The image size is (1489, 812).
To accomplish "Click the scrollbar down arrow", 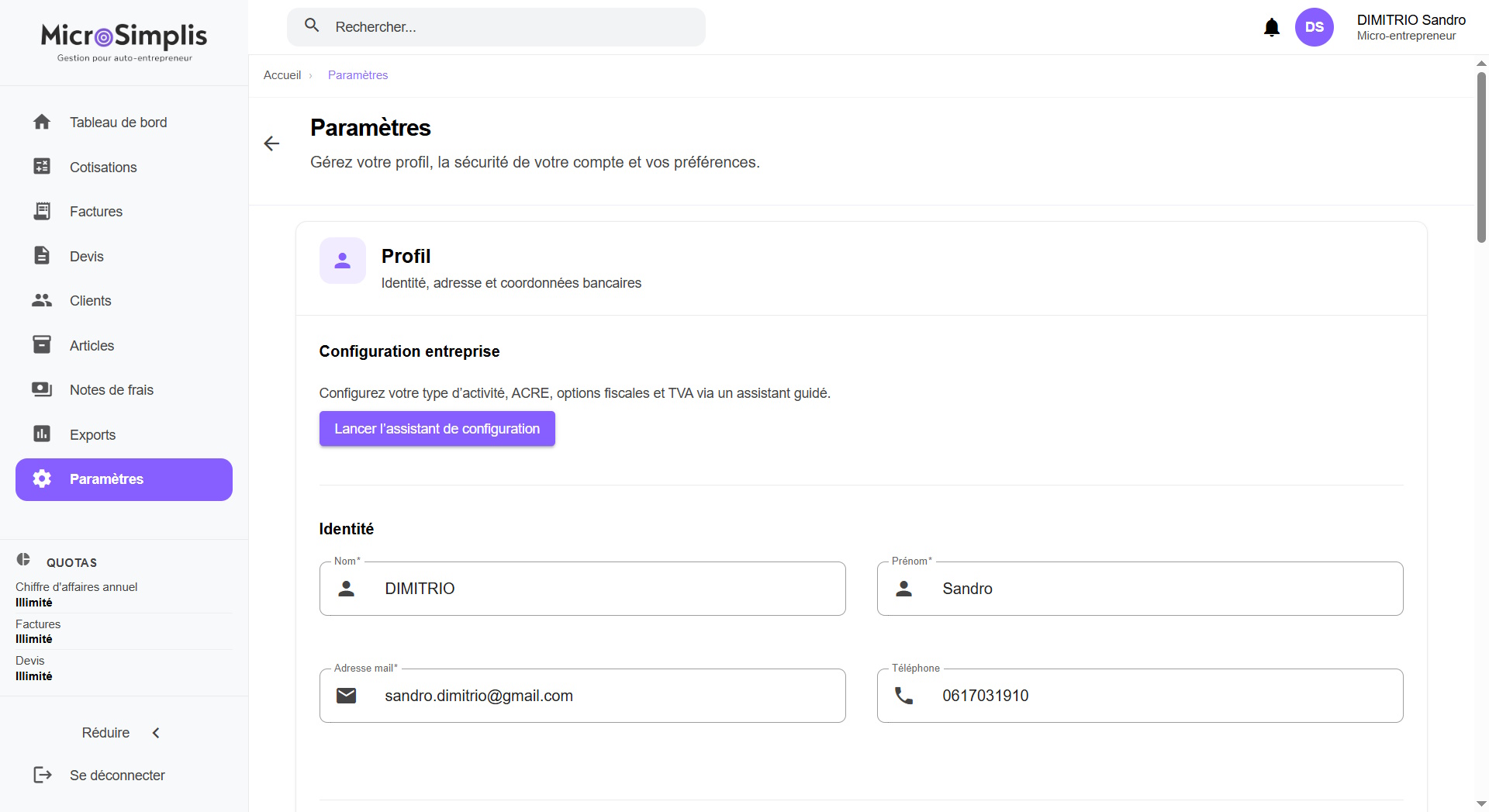I will tap(1481, 804).
